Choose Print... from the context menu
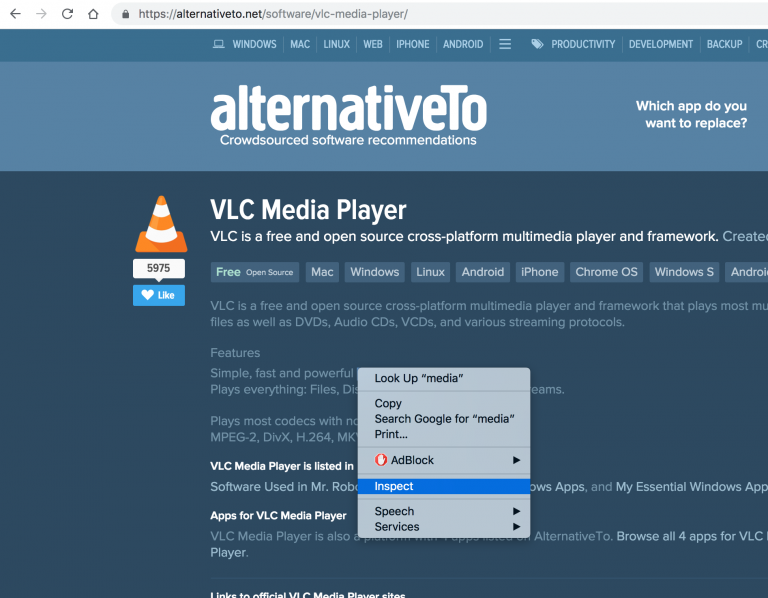 click(x=444, y=434)
